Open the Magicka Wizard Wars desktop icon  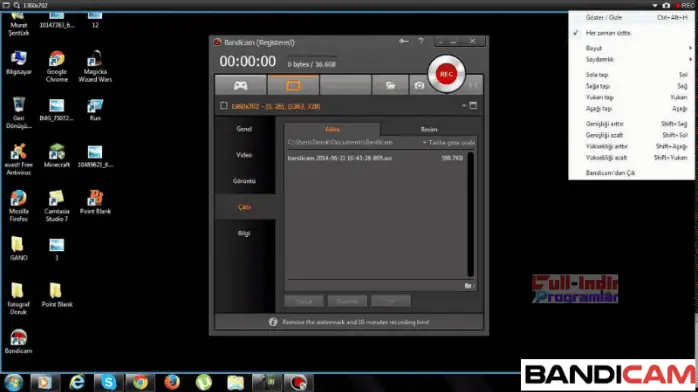[95, 67]
